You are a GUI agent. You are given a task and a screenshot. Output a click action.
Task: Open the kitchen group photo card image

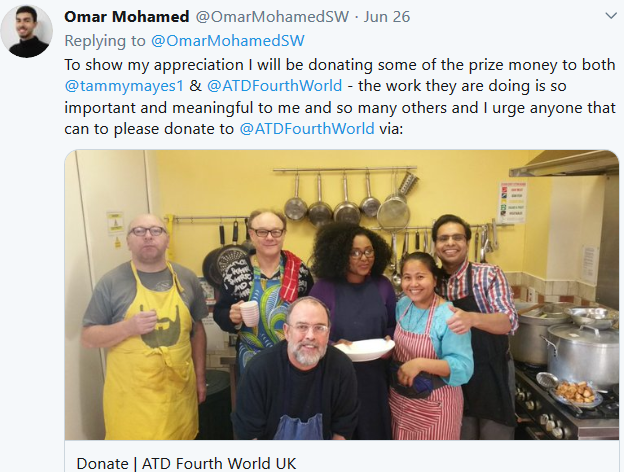(x=342, y=295)
